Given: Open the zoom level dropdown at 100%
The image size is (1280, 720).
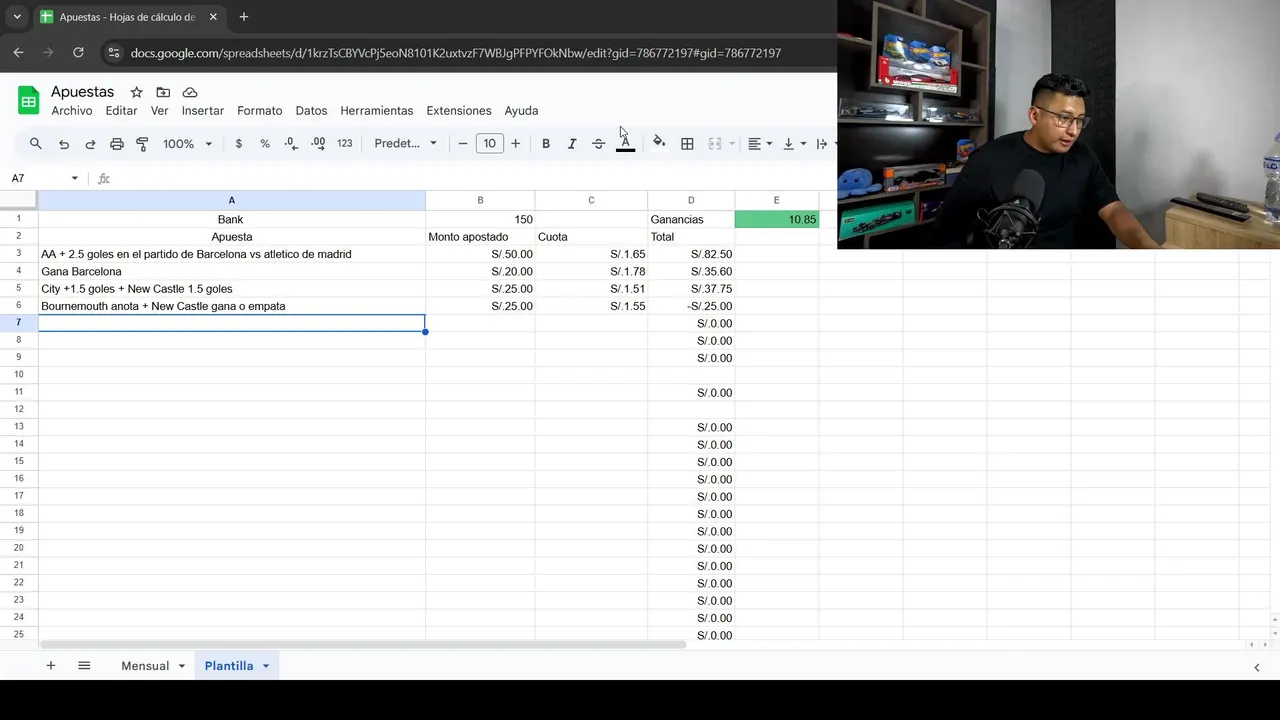Looking at the screenshot, I should point(187,144).
